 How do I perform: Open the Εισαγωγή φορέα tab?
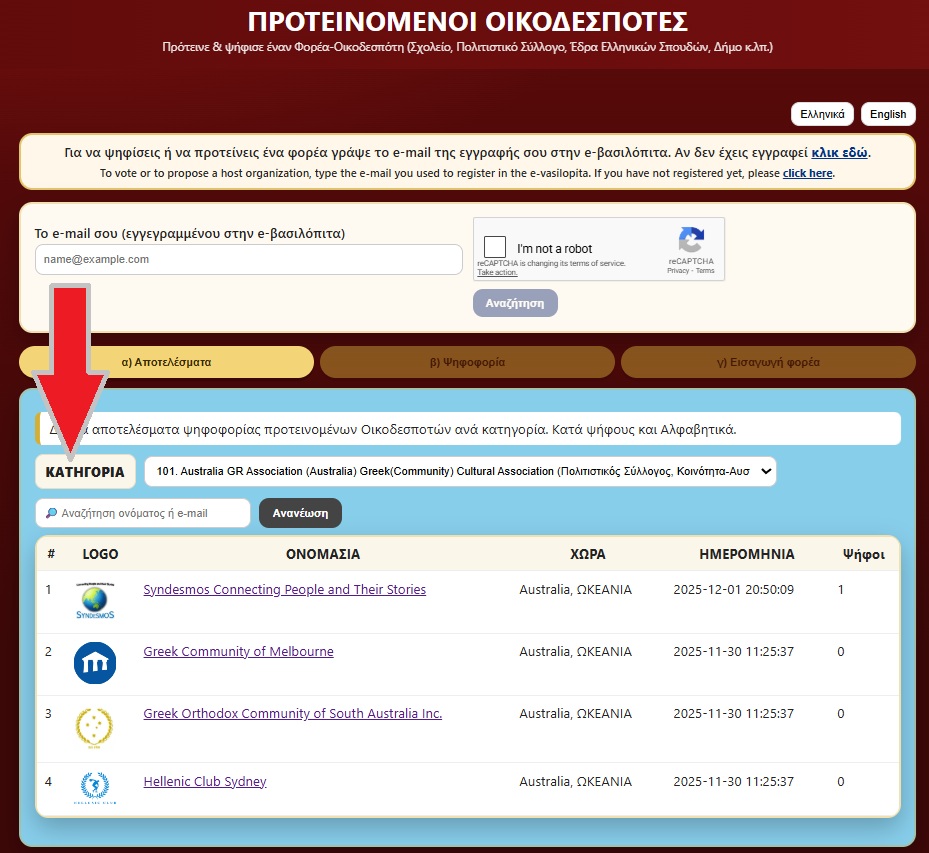point(768,362)
